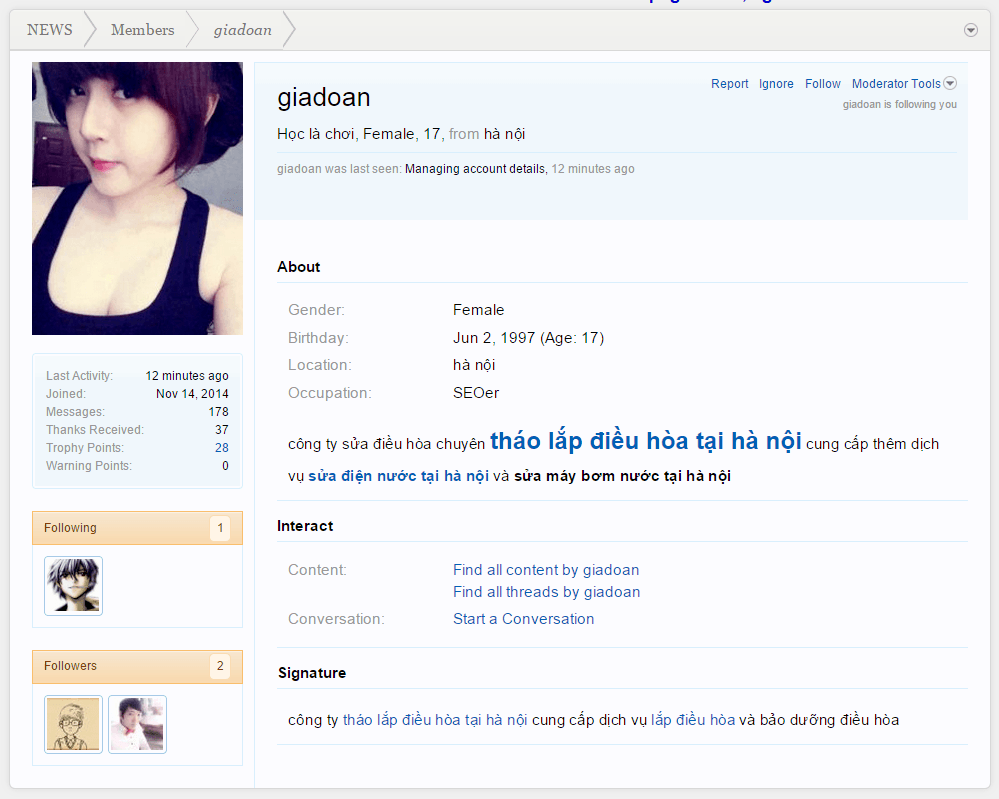Click Messages count '178'
Image resolution: width=999 pixels, height=799 pixels.
219,412
